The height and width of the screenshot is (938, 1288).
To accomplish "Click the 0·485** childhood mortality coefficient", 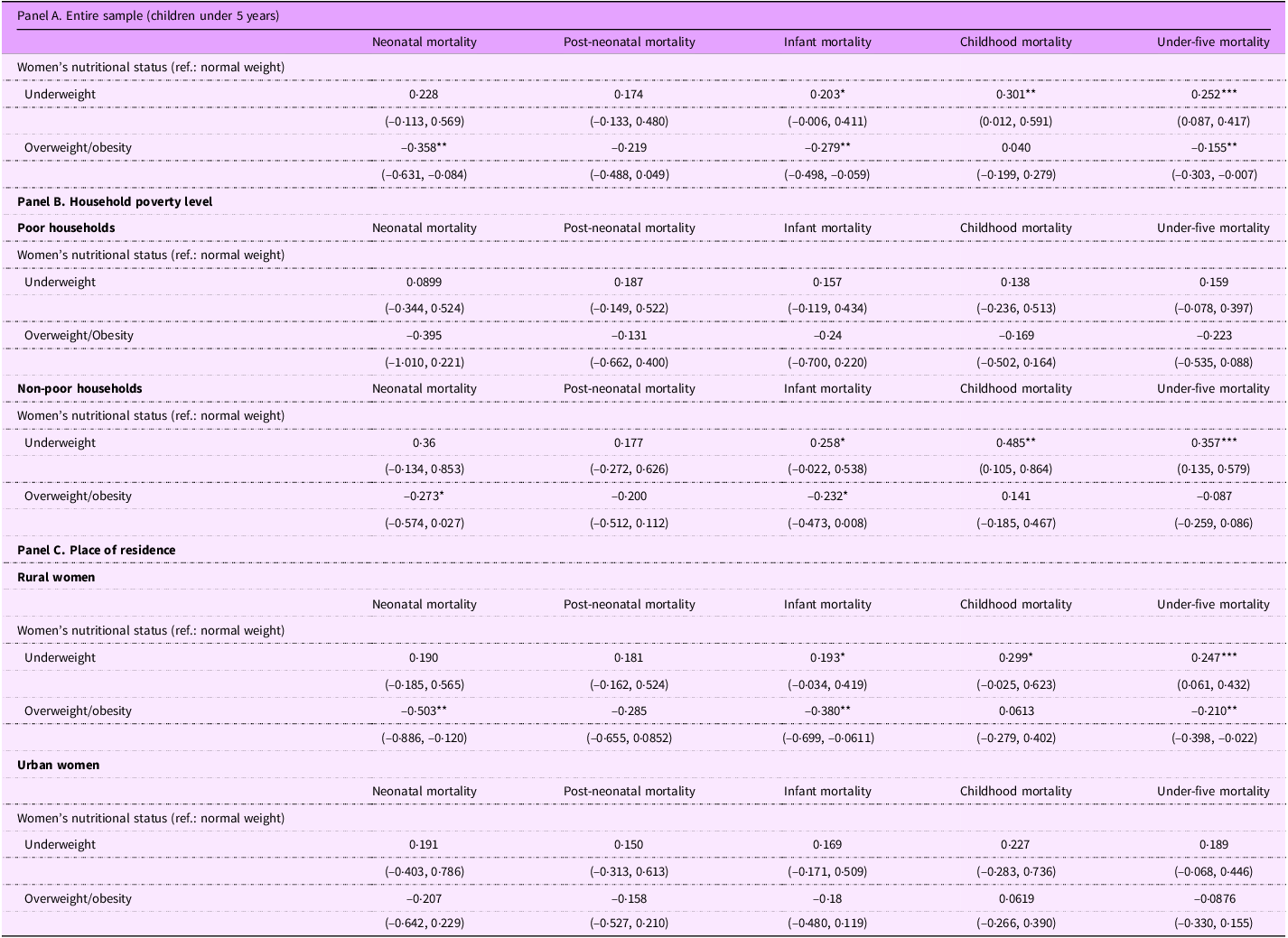I will tap(1015, 442).
